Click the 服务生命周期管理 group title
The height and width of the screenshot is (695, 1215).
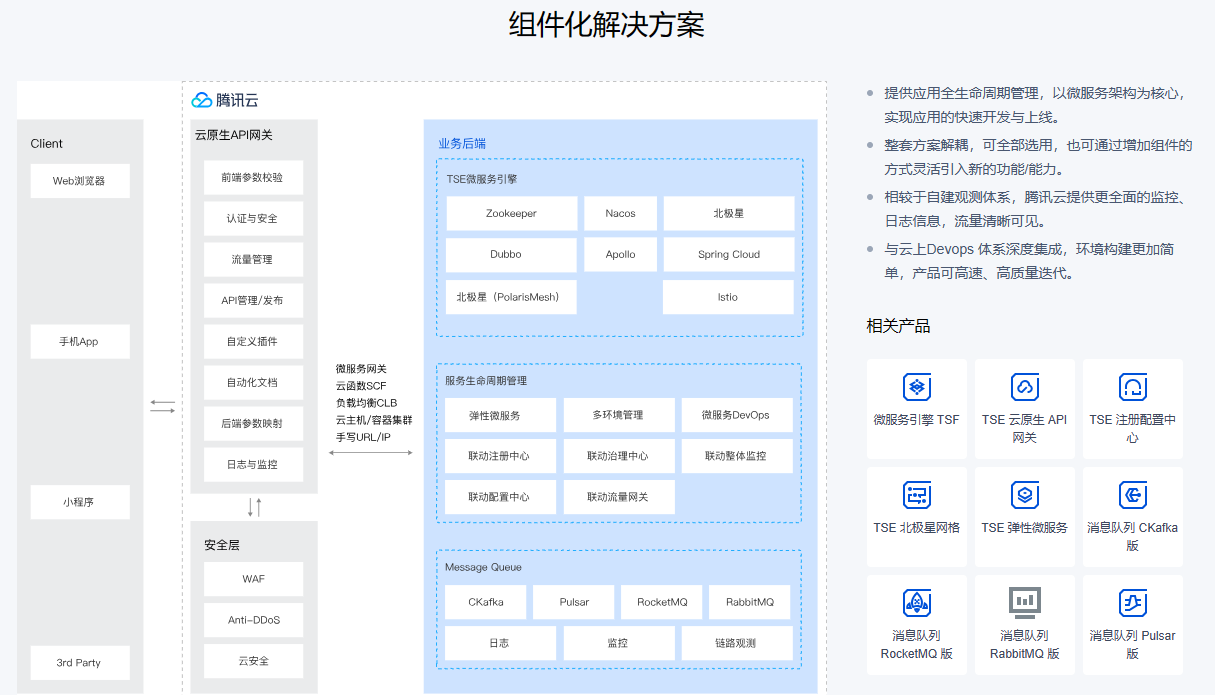[486, 381]
